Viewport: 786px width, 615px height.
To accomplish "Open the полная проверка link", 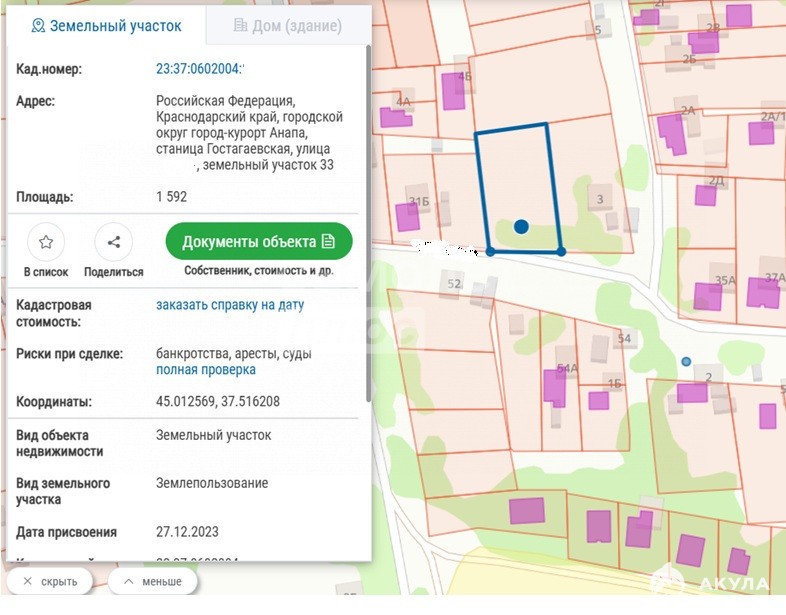I will 206,370.
